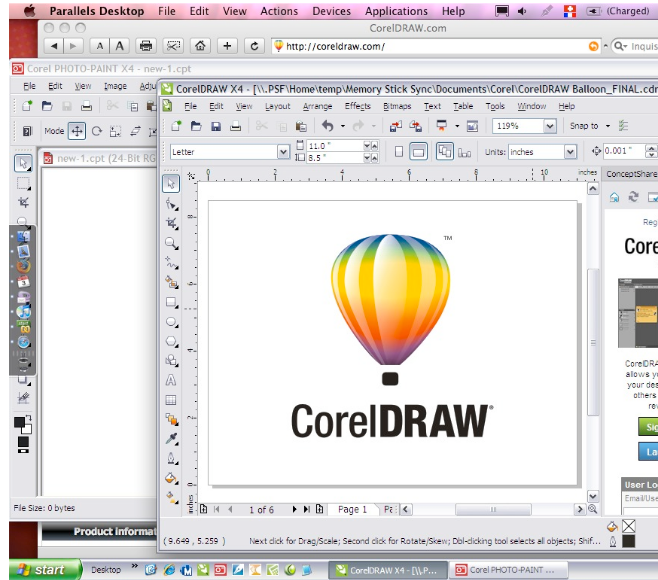658x580 pixels.
Task: Switch to the Page 1 tab
Action: (353, 509)
